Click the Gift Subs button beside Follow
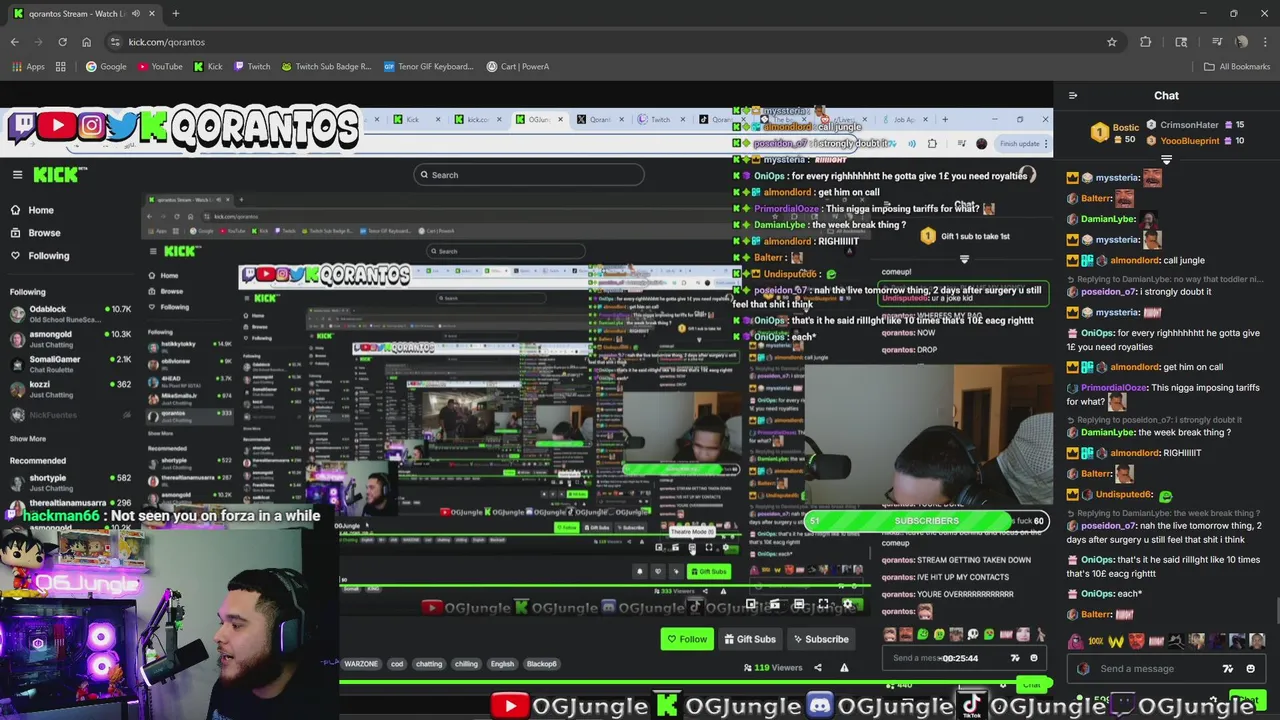The height and width of the screenshot is (720, 1280). click(750, 639)
